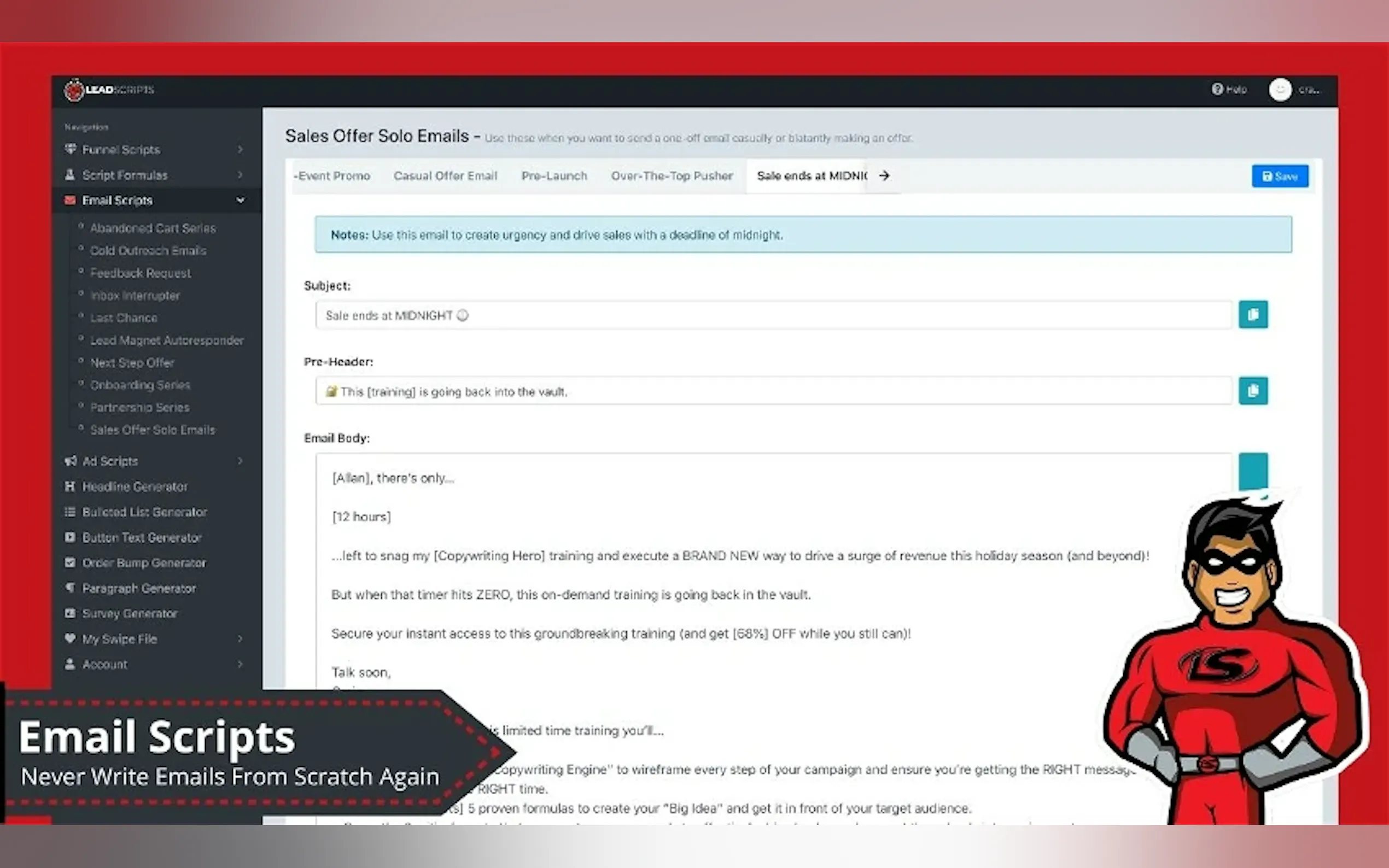The image size is (1389, 868).
Task: Expand the Funnel Scripts menu chevron
Action: [x=240, y=149]
